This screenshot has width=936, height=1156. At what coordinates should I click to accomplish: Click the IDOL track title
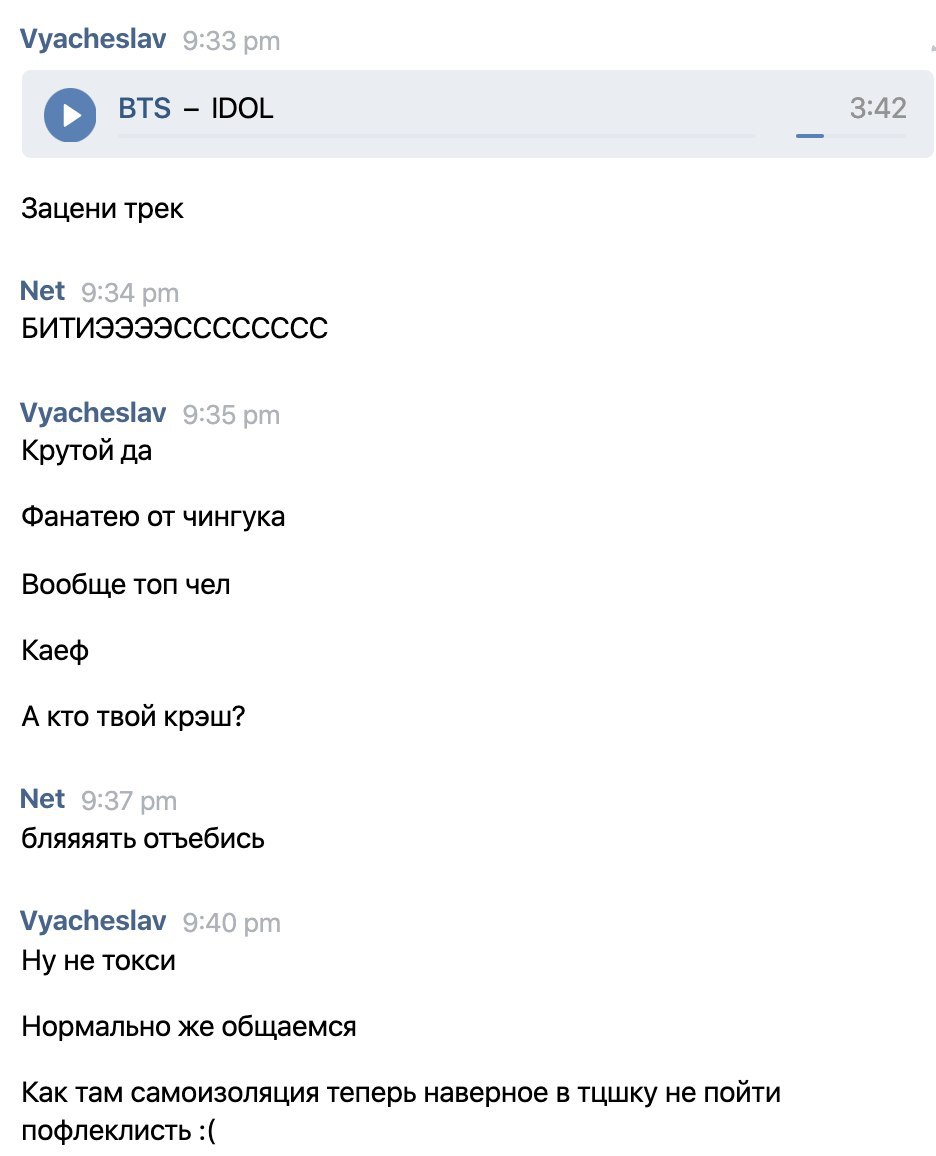pyautogui.click(x=242, y=108)
